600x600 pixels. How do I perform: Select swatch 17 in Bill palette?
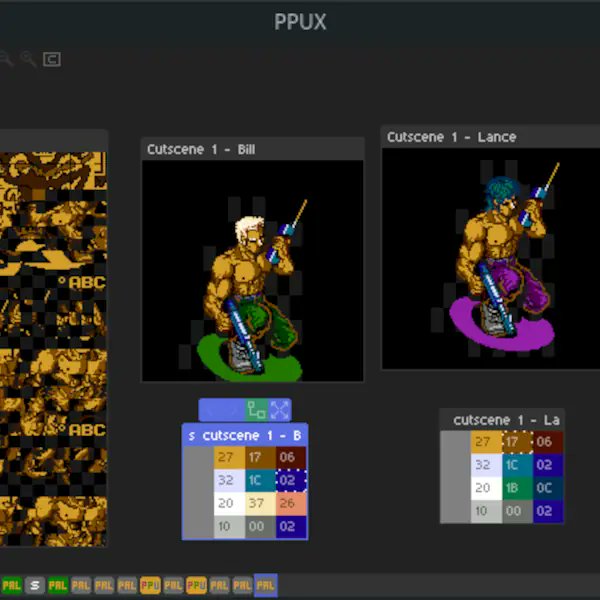coord(260,458)
